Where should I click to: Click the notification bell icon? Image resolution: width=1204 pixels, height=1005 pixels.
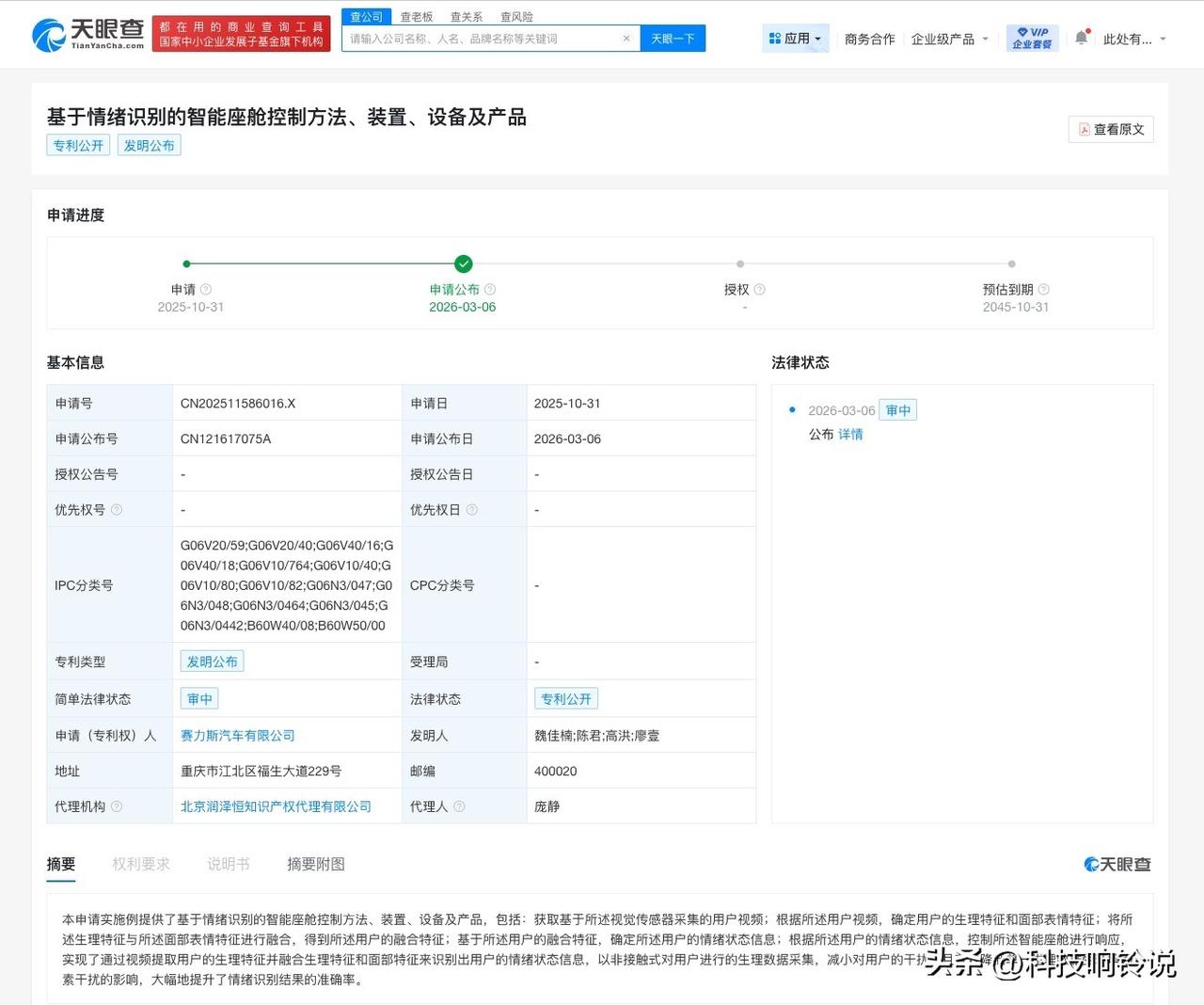(x=1083, y=38)
